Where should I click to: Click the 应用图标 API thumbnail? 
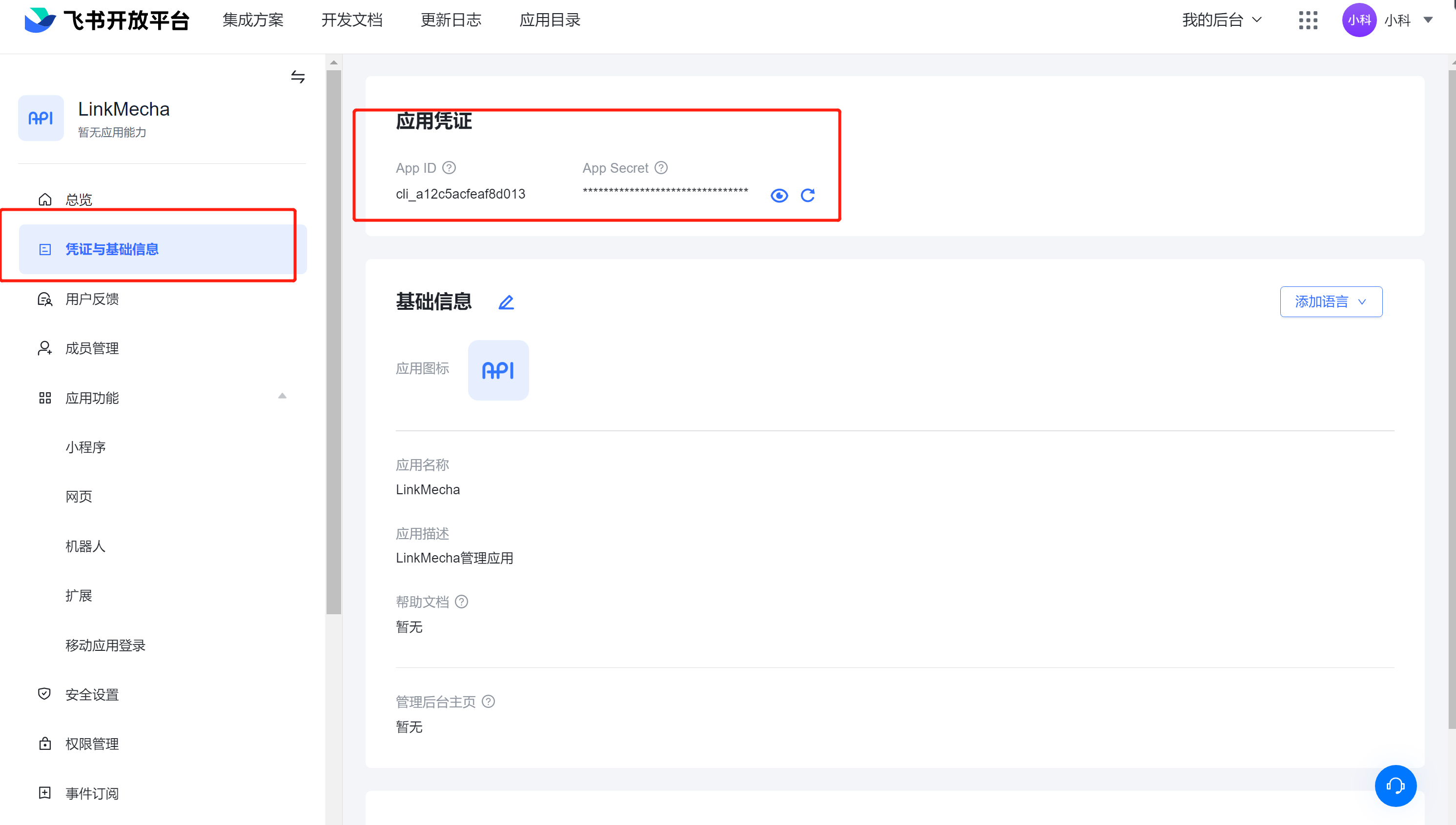[x=498, y=371]
